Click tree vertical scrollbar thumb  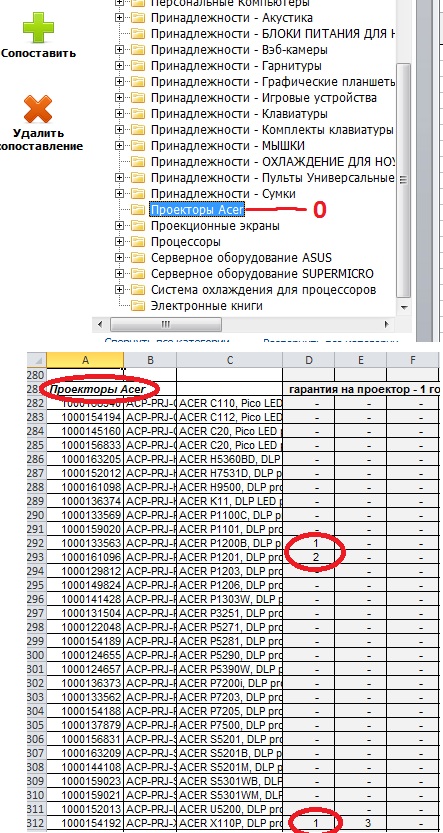[x=404, y=180]
